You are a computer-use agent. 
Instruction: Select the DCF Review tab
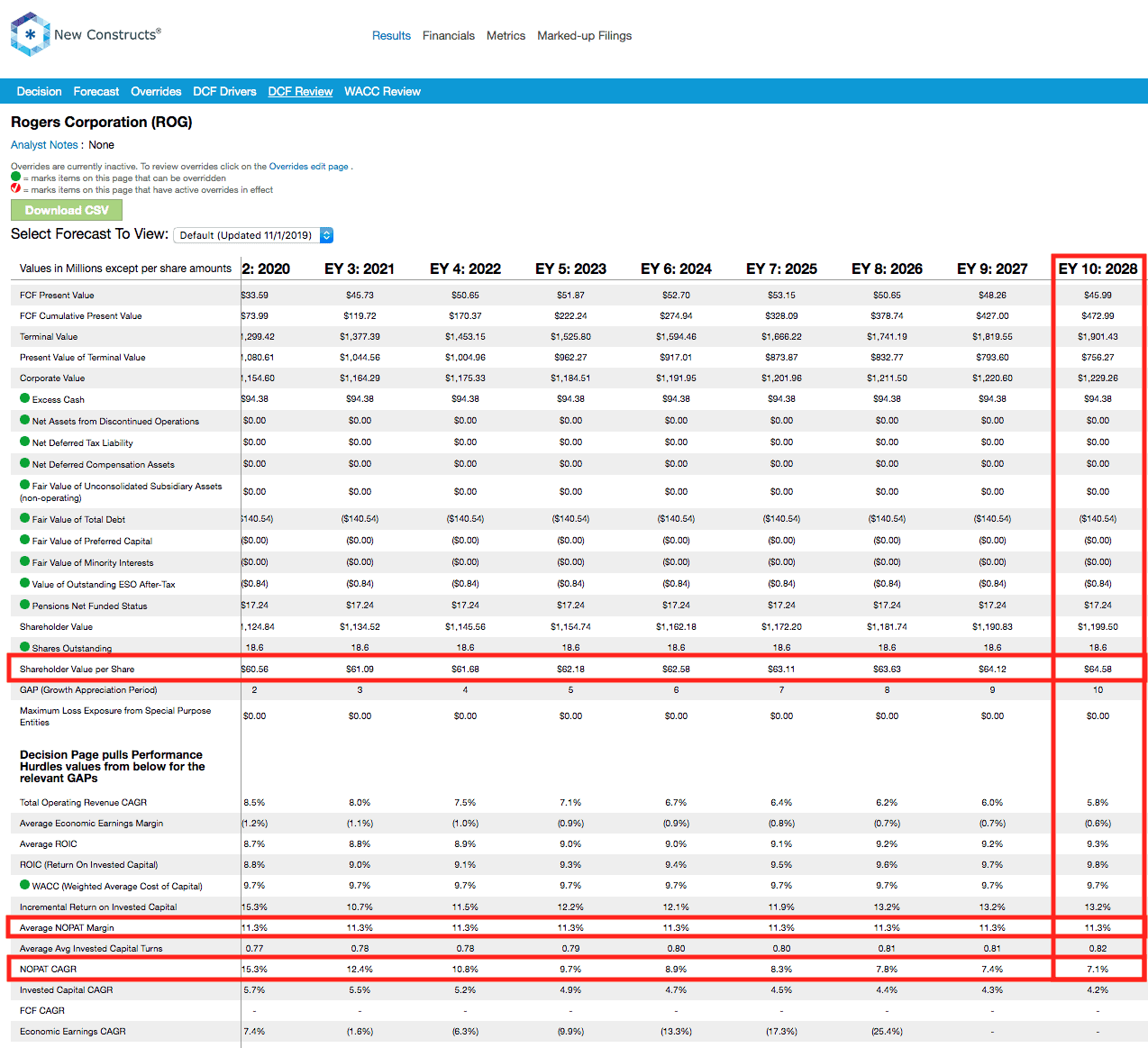pos(300,92)
